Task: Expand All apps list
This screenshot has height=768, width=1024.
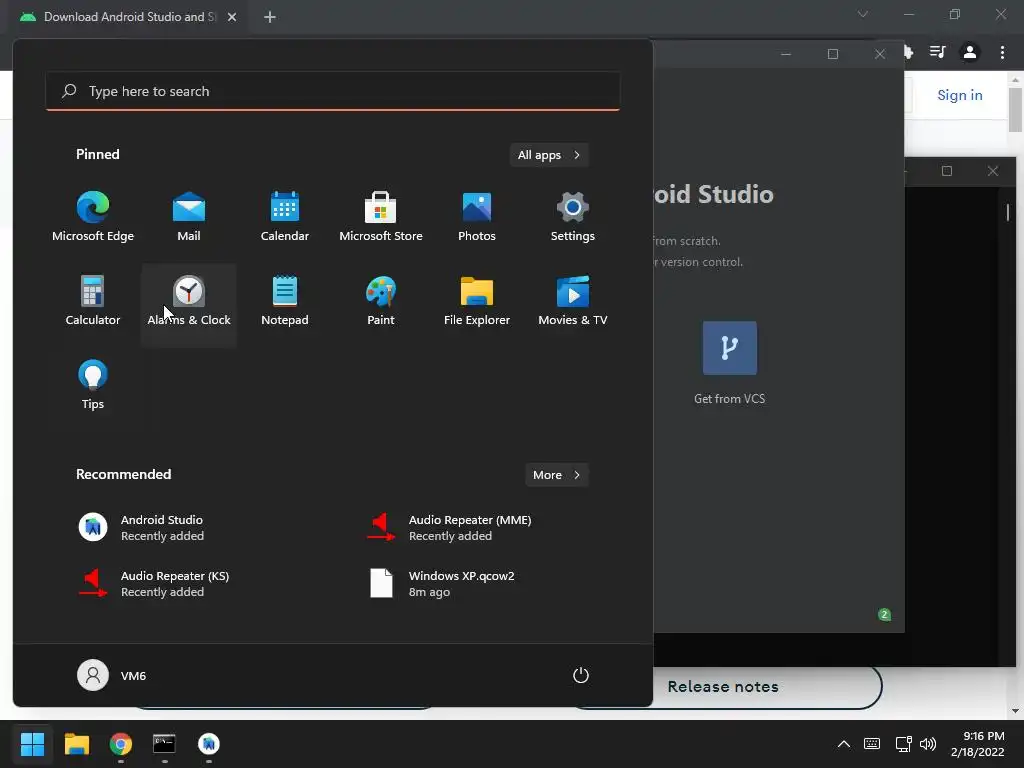Action: (x=549, y=155)
